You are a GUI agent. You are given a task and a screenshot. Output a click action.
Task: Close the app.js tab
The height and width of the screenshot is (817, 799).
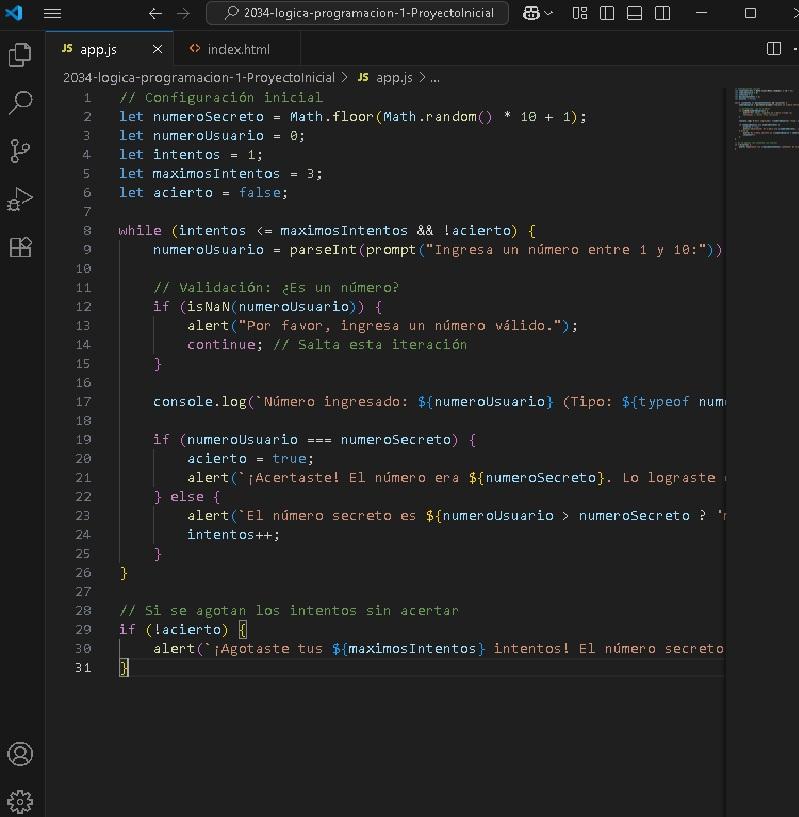pyautogui.click(x=157, y=49)
